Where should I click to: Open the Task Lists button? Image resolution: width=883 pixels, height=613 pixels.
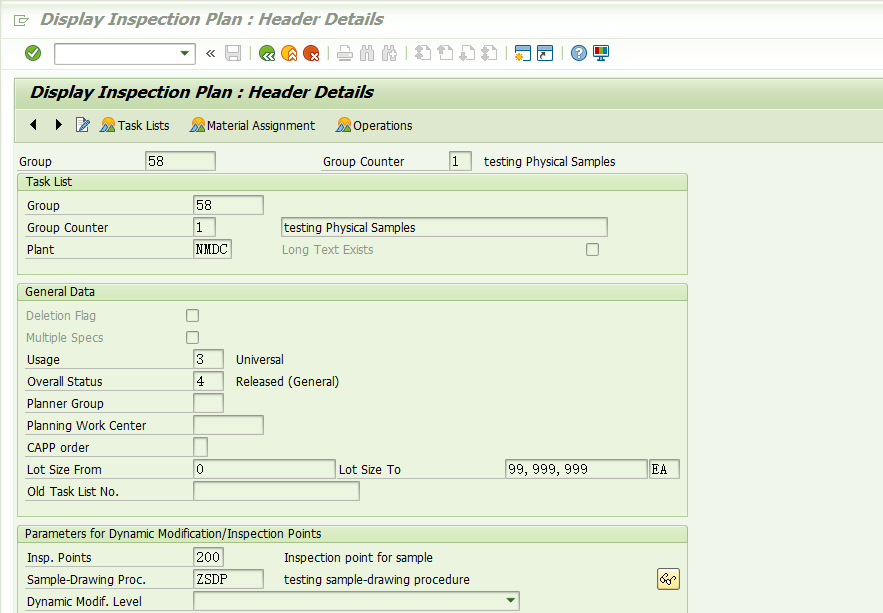(x=135, y=126)
